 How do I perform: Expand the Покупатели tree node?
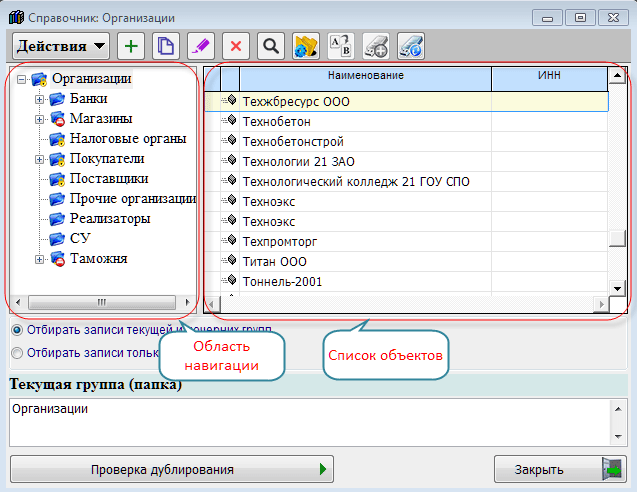click(x=39, y=159)
